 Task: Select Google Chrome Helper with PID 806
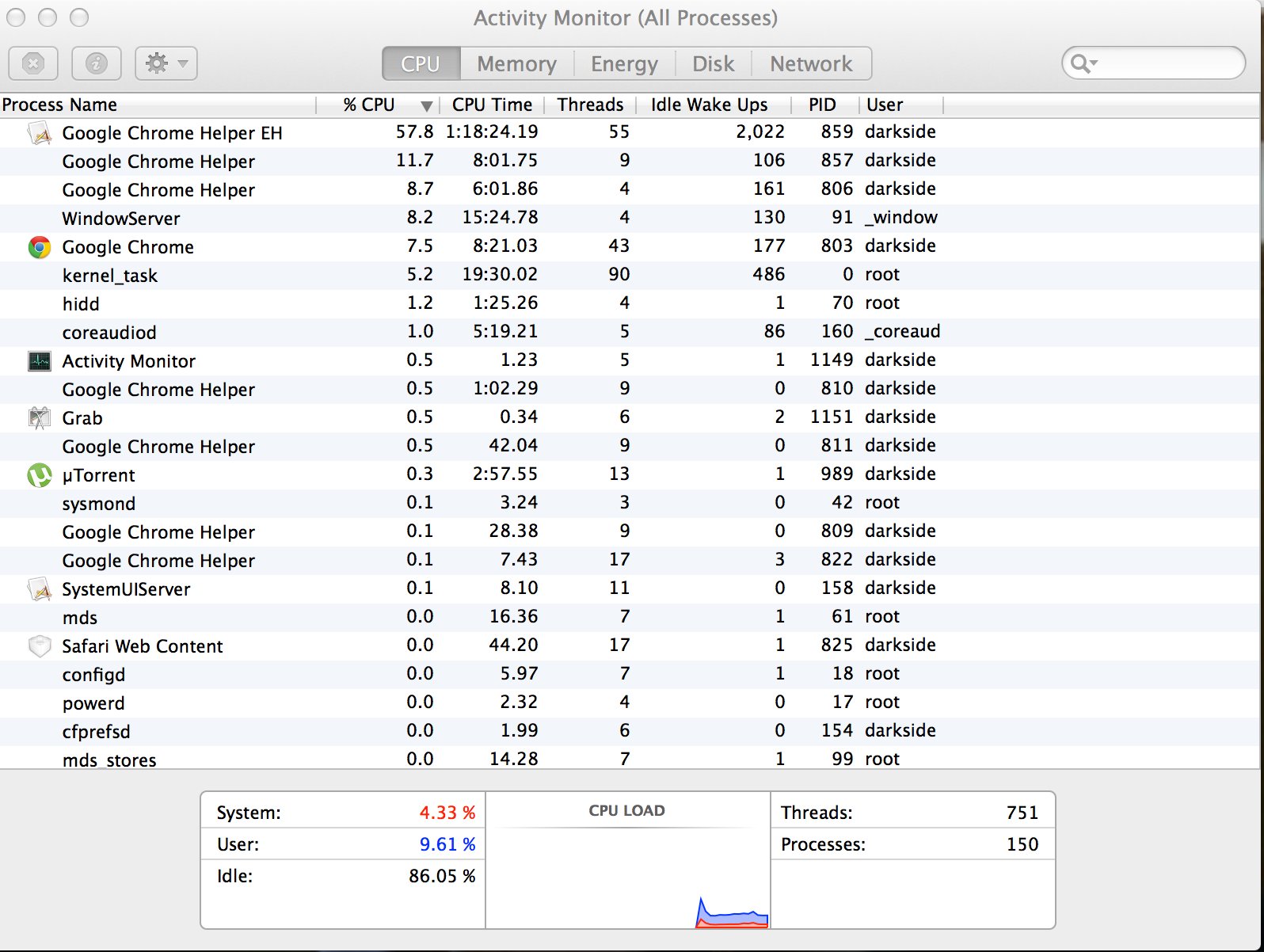click(x=630, y=190)
